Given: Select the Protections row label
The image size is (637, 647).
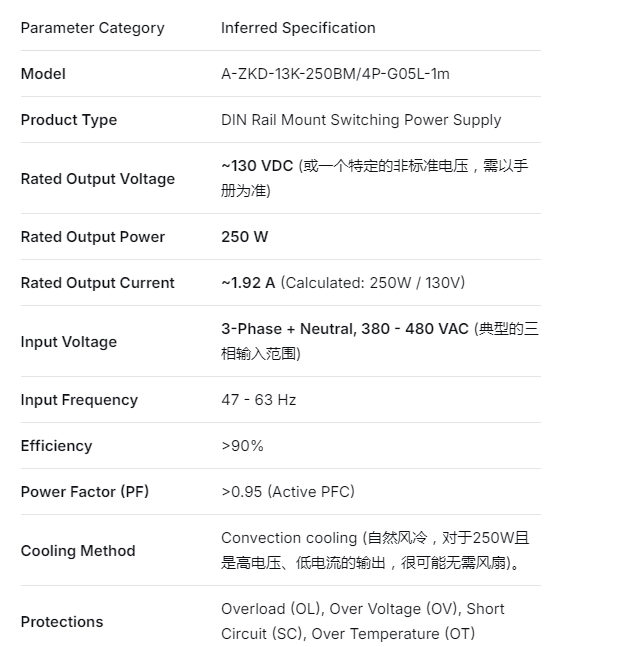Looking at the screenshot, I should [62, 622].
